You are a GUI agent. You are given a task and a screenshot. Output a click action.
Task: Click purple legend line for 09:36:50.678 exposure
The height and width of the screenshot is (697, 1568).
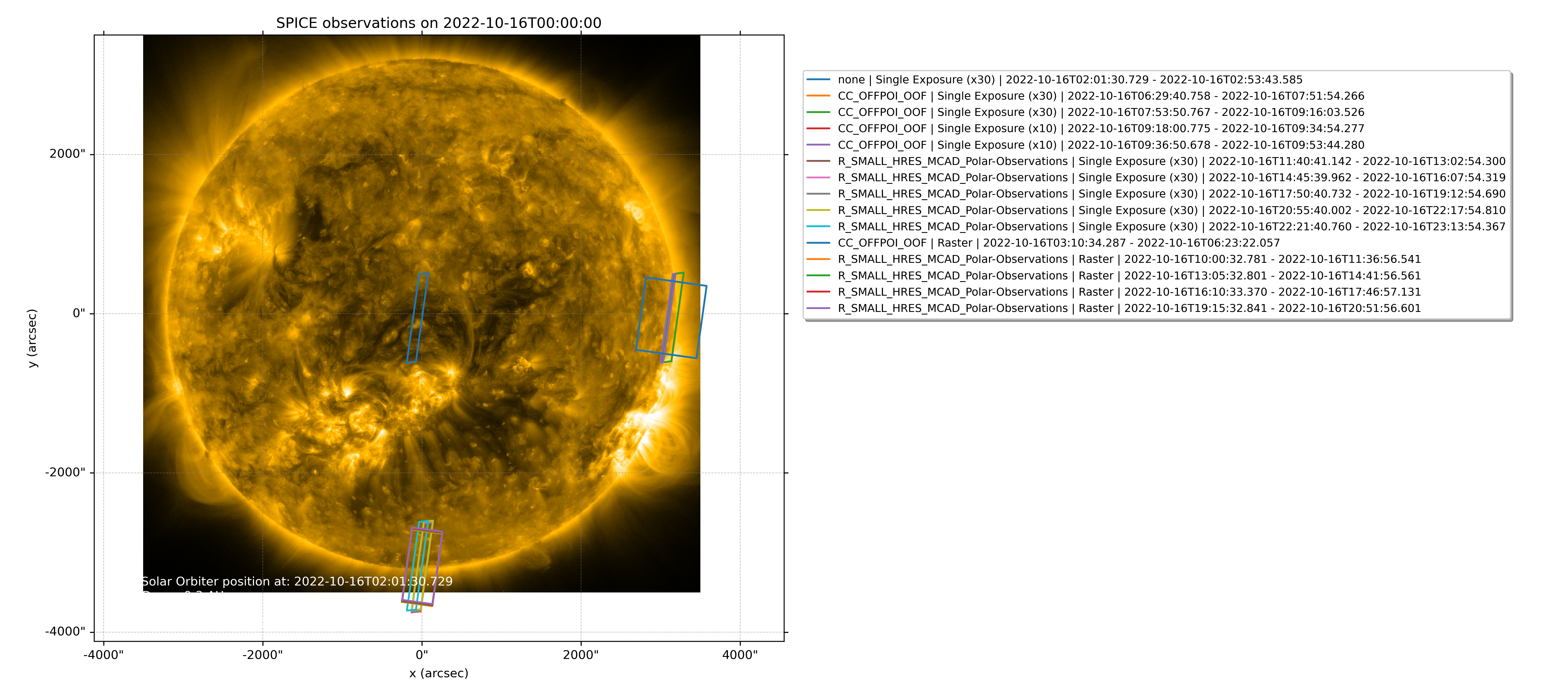tap(818, 145)
